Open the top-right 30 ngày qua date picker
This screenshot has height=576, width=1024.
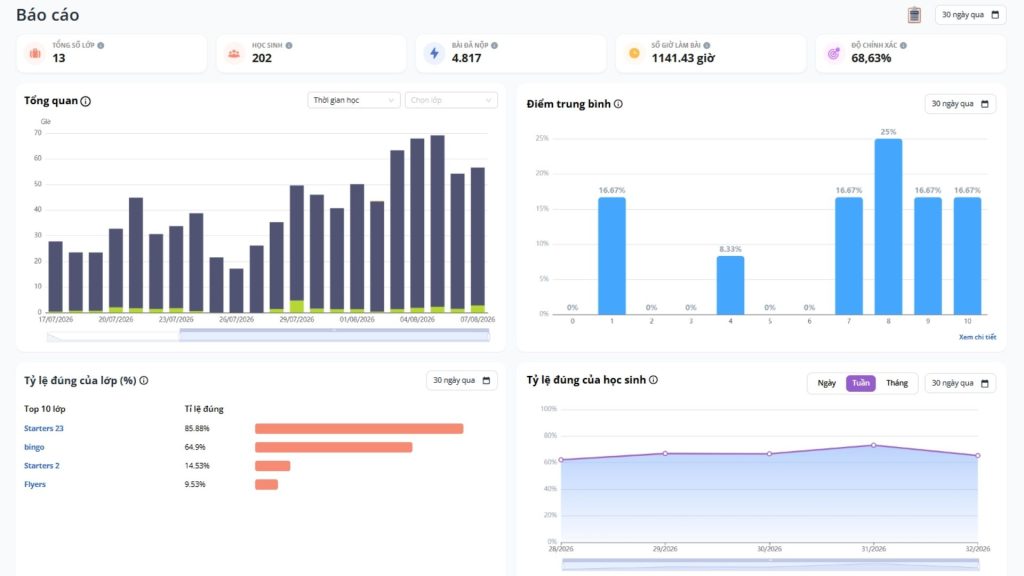970,14
